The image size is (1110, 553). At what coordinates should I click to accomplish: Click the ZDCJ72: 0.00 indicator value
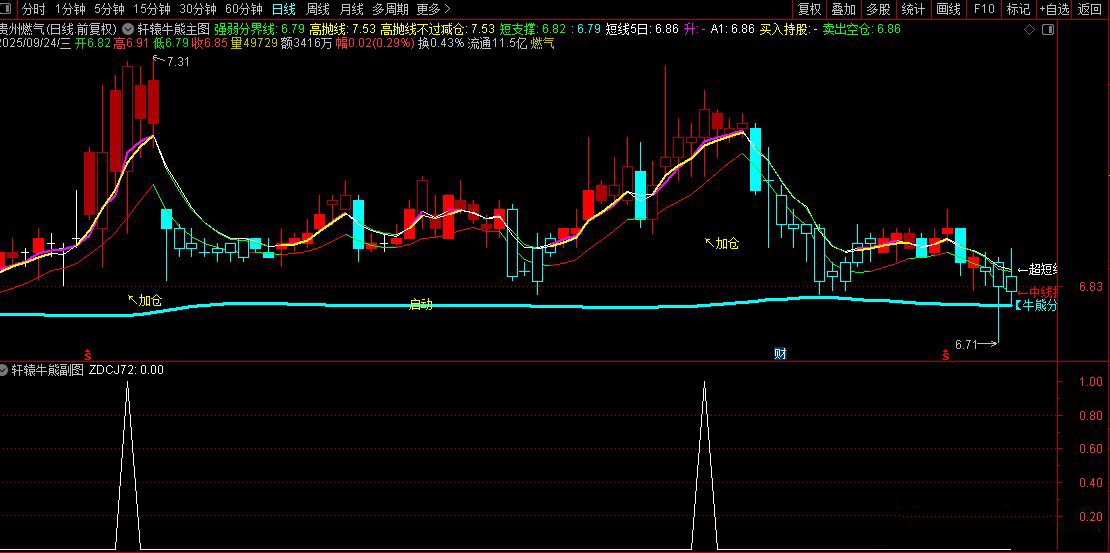(x=127, y=370)
